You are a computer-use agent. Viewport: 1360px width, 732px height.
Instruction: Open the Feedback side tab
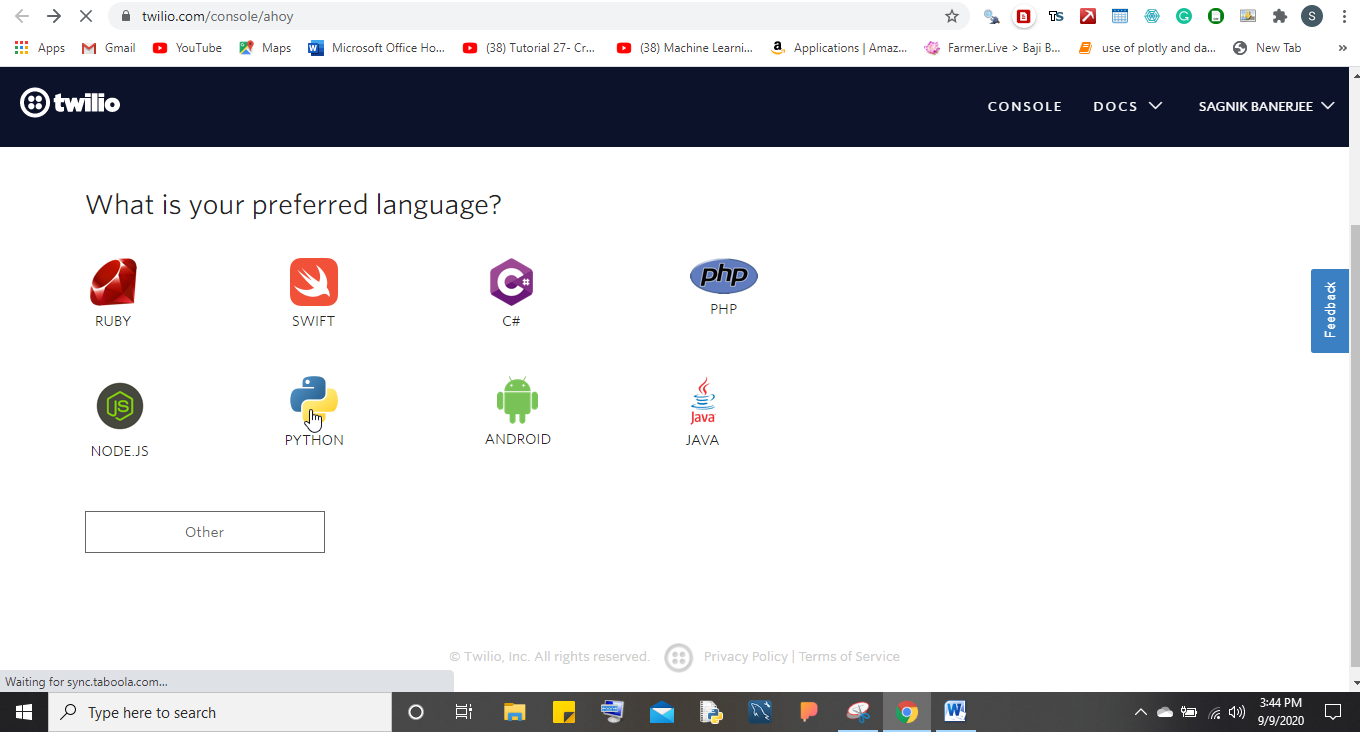click(1330, 310)
